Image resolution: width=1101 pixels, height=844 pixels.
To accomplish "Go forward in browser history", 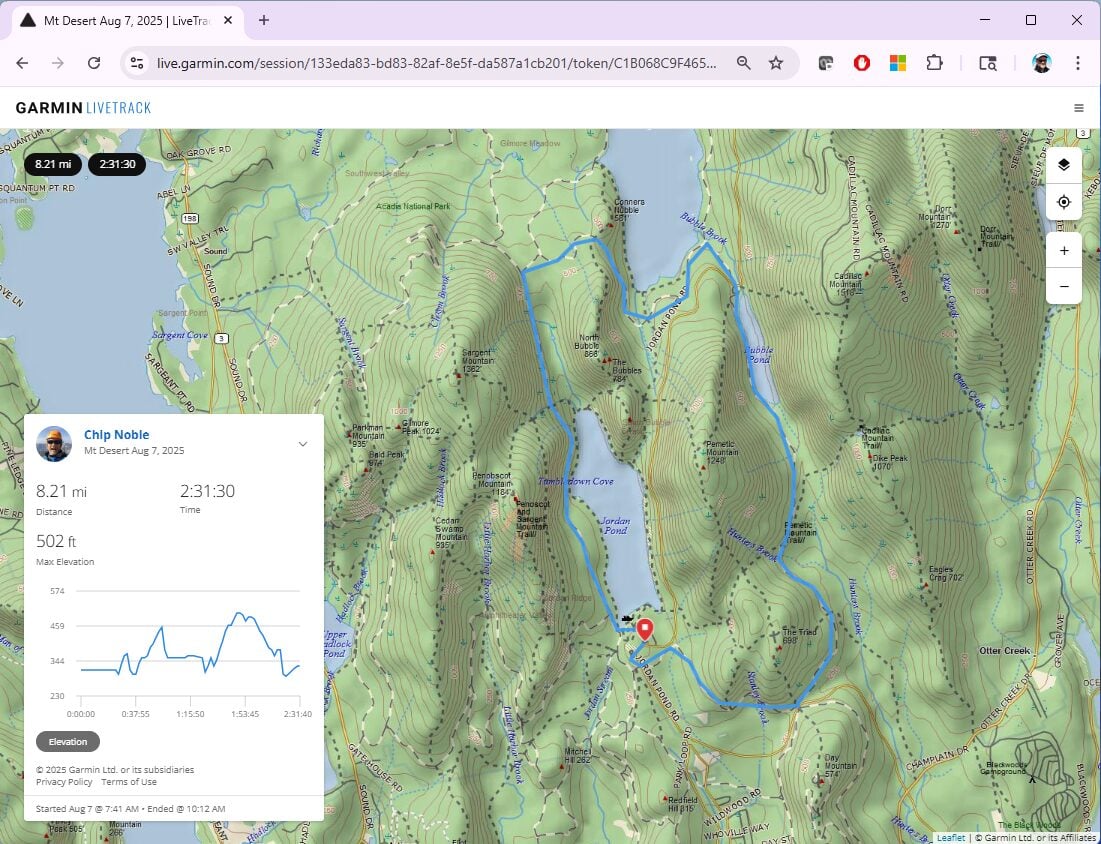I will 58,63.
